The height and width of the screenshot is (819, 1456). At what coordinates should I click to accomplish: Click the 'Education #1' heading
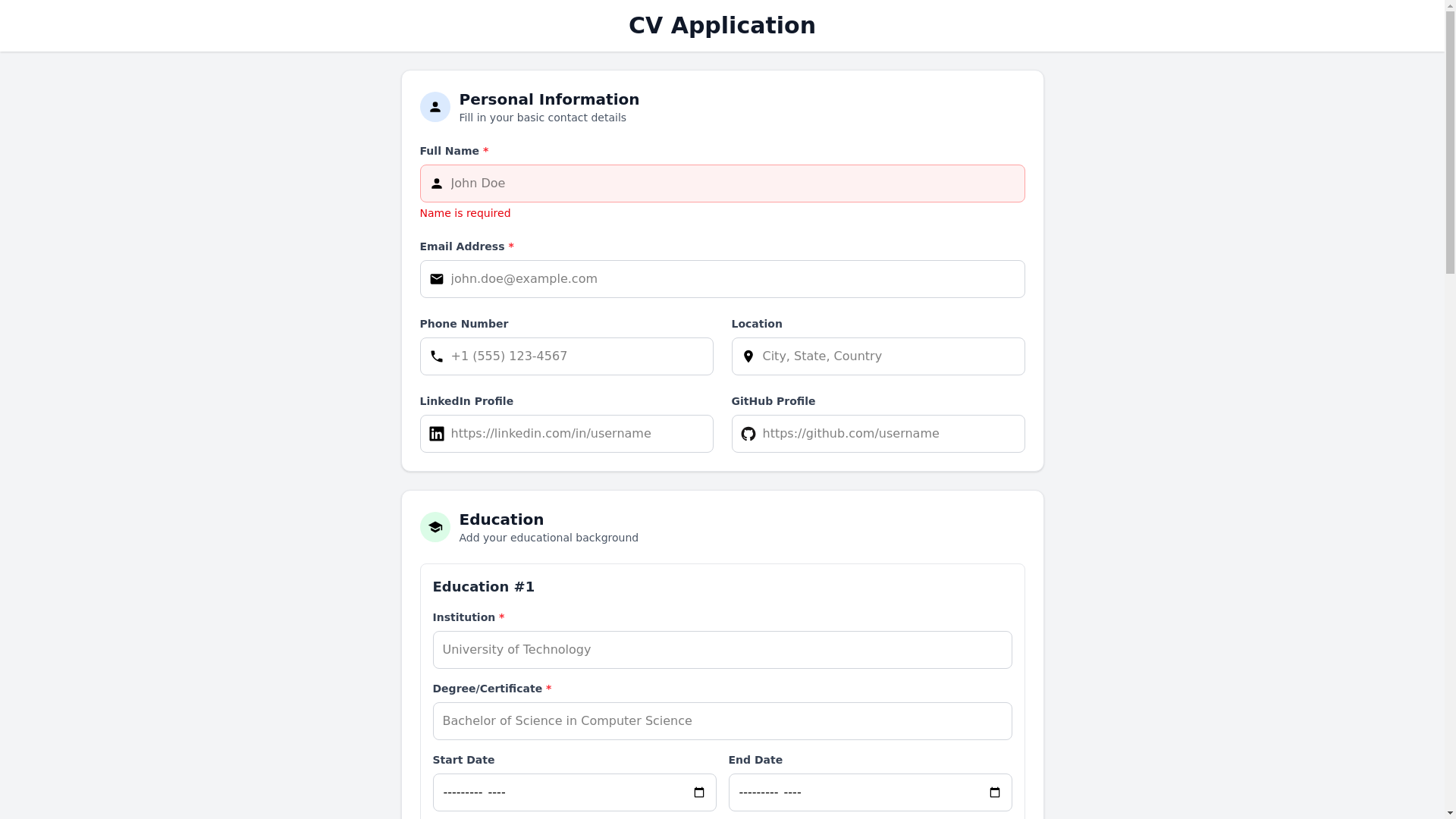click(x=483, y=587)
